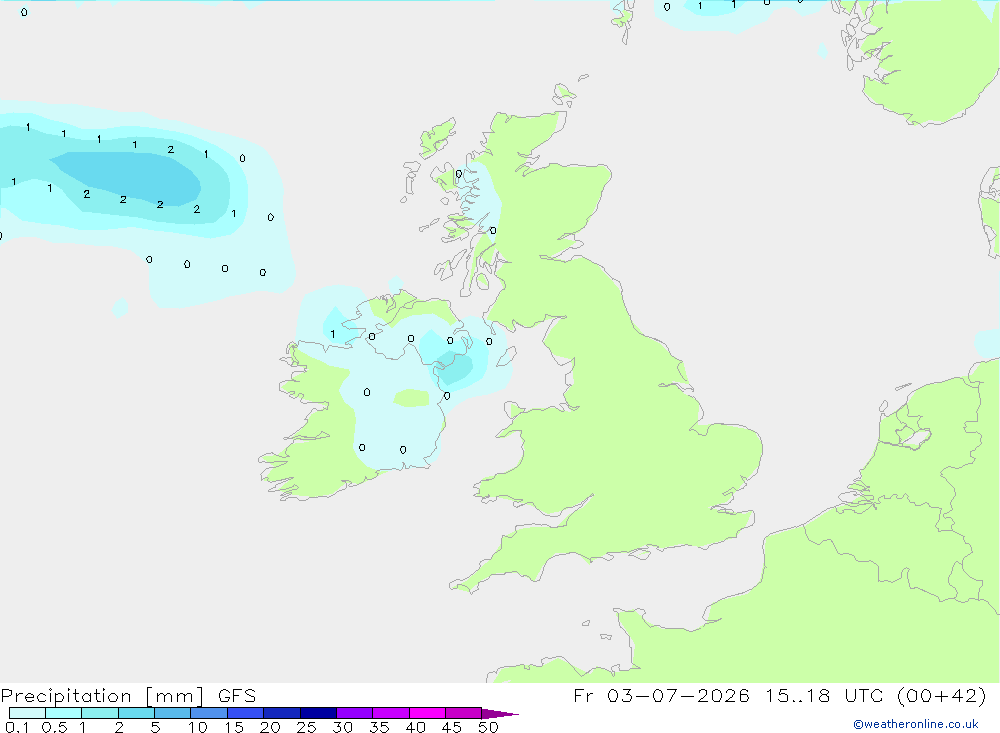Pick the bright magenta 40–45 legend swatch
Image resolution: width=1000 pixels, height=733 pixels.
pyautogui.click(x=427, y=713)
